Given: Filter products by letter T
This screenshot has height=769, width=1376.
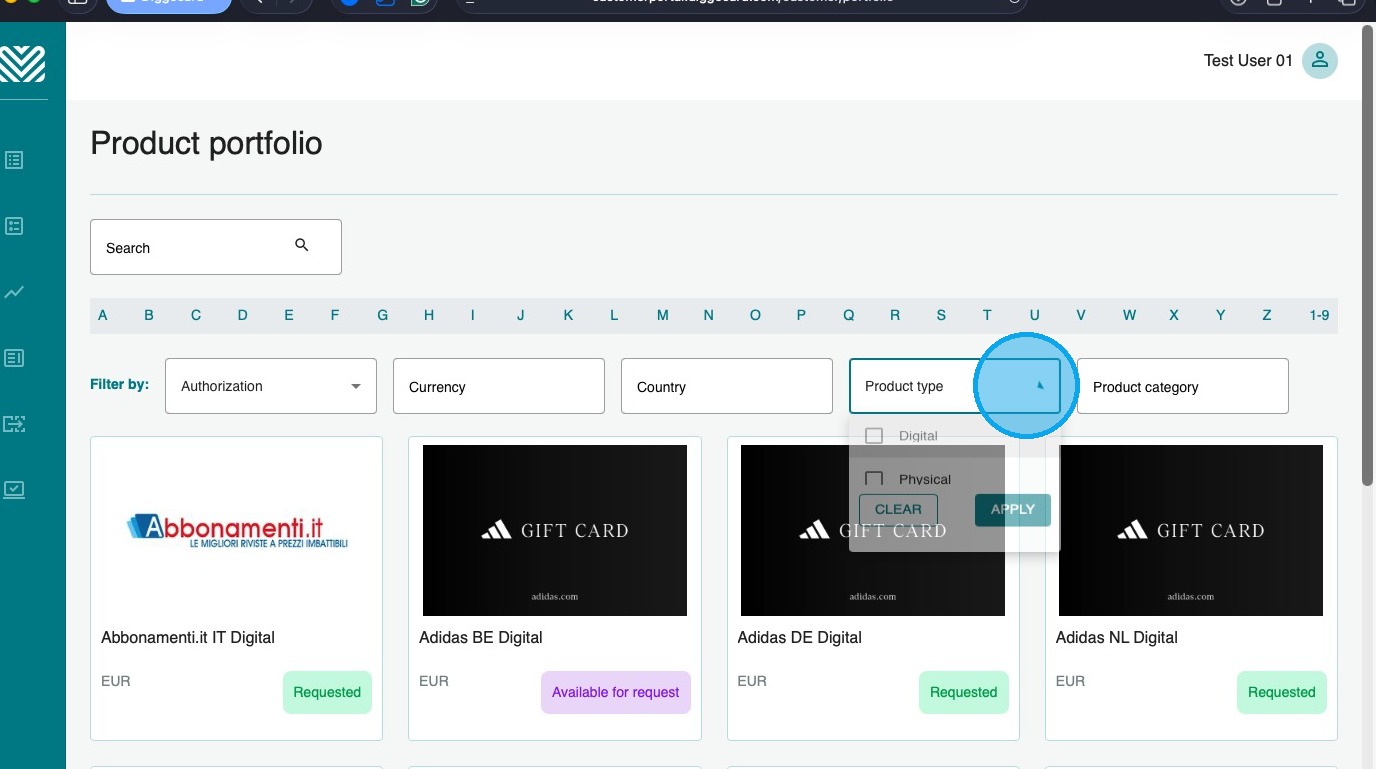Looking at the screenshot, I should point(987,315).
